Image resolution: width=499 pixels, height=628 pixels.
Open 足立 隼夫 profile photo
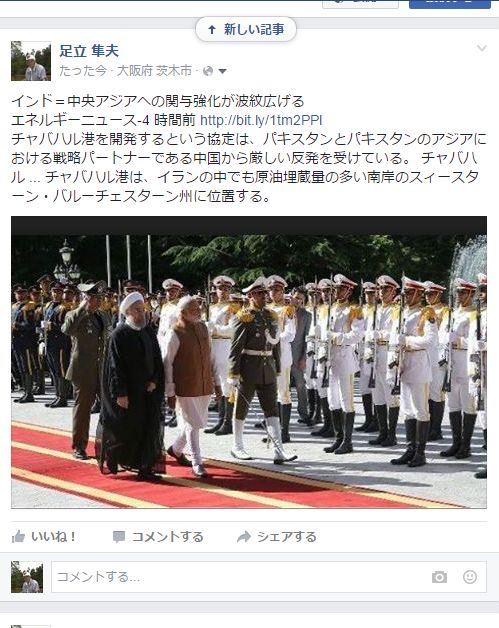pos(31,61)
